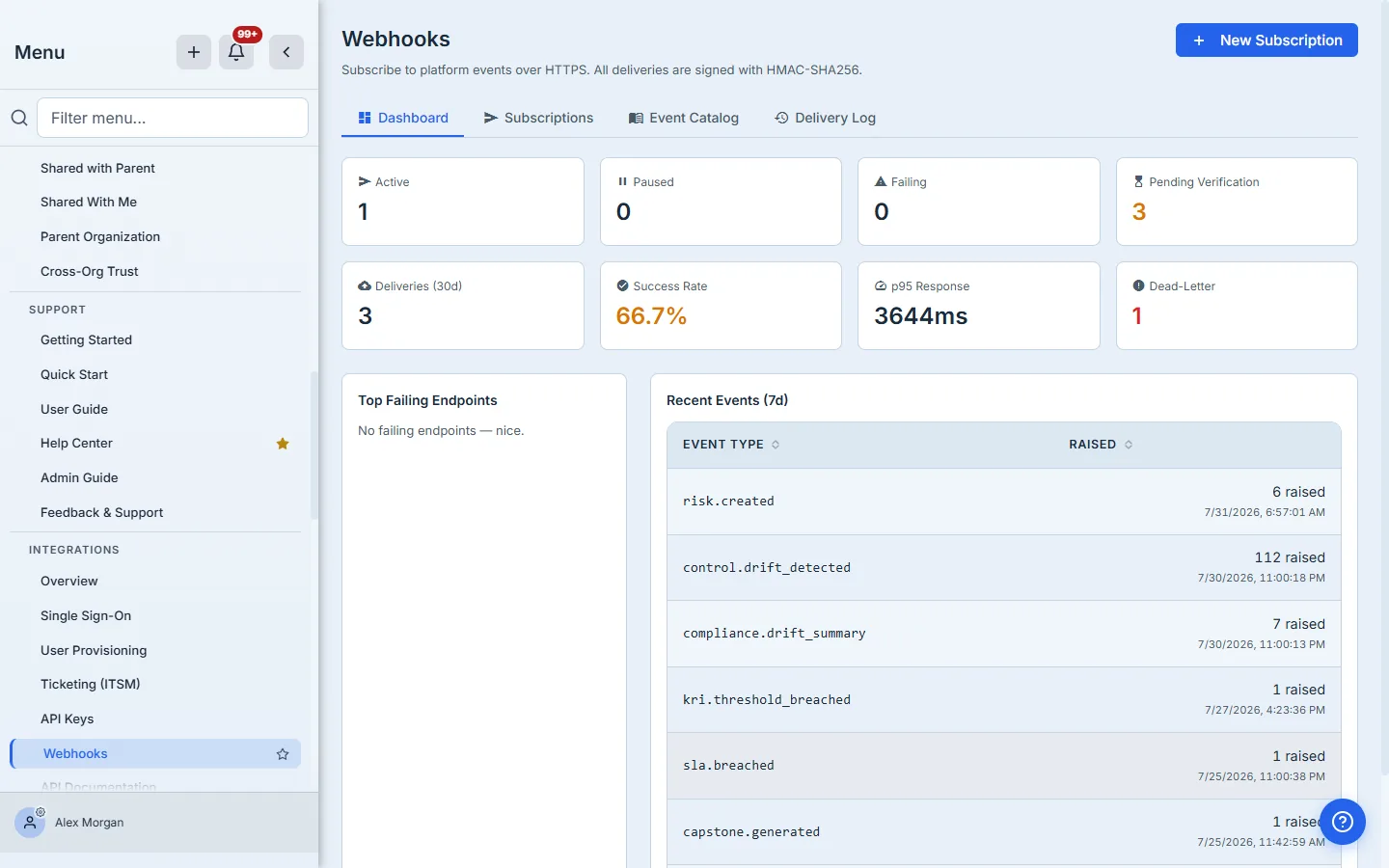The width and height of the screenshot is (1389, 868).
Task: Click the Paused subscriptions card
Action: point(721,202)
